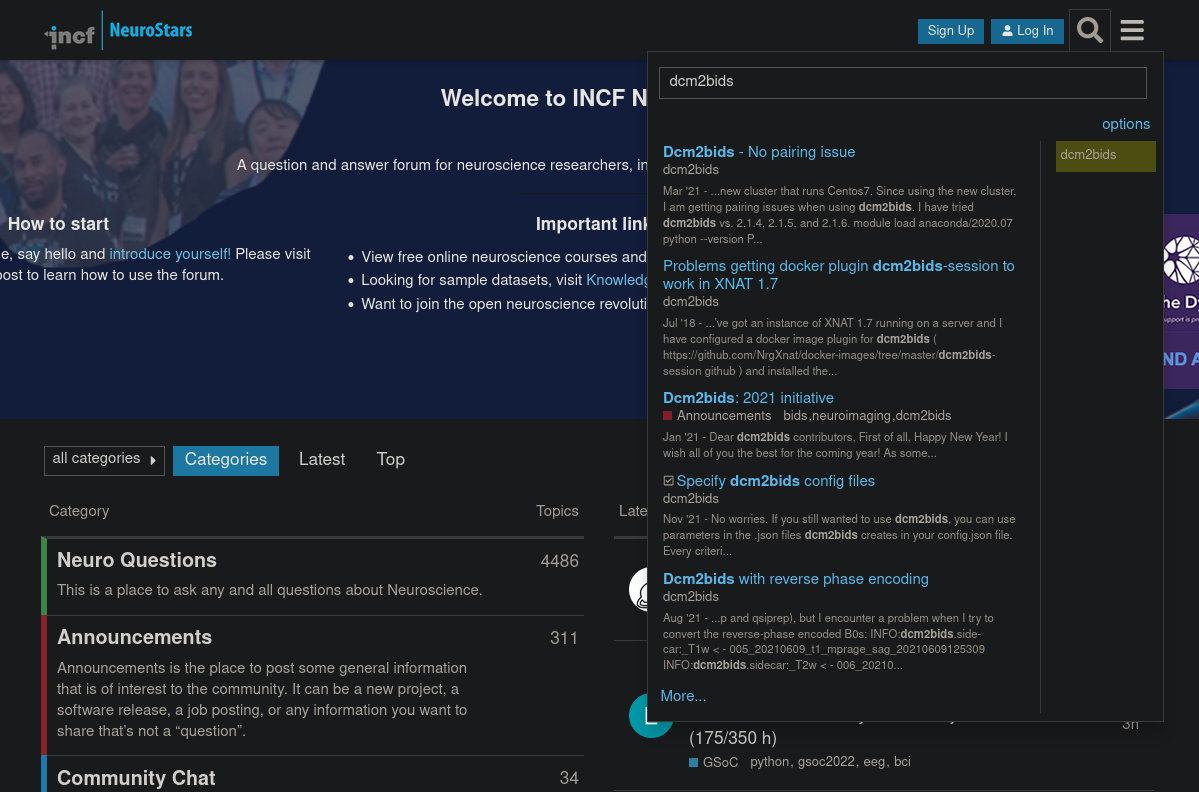Click the GSoC category badge

pos(713,762)
